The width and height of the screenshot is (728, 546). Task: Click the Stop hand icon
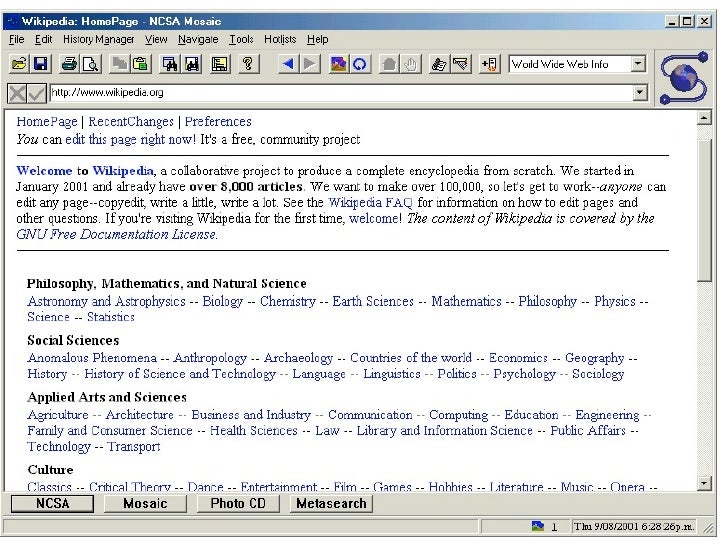point(410,64)
